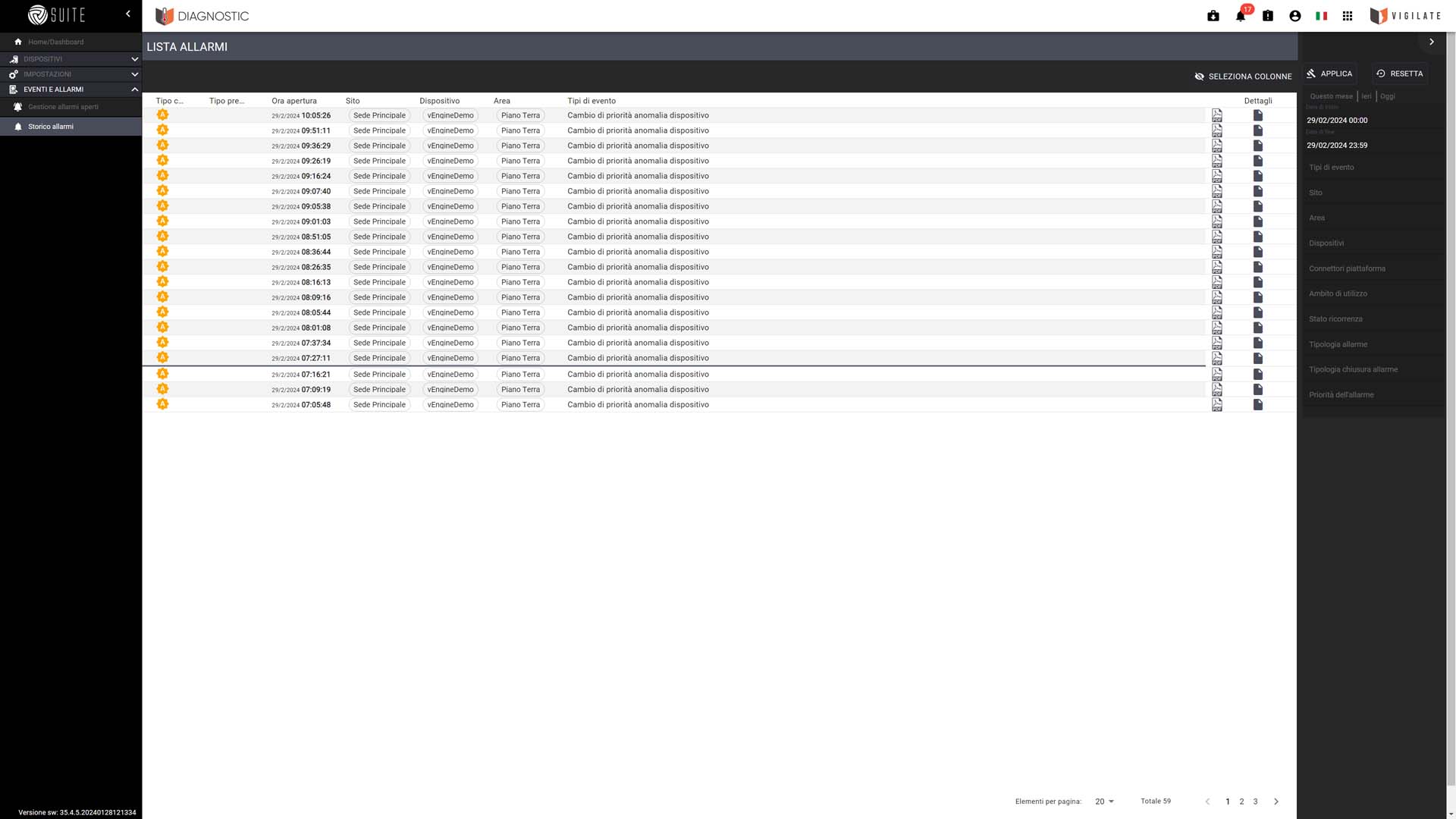Image resolution: width=1456 pixels, height=819 pixels.
Task: Export PDF for the 08:36:44 alarm
Action: pos(1217,252)
